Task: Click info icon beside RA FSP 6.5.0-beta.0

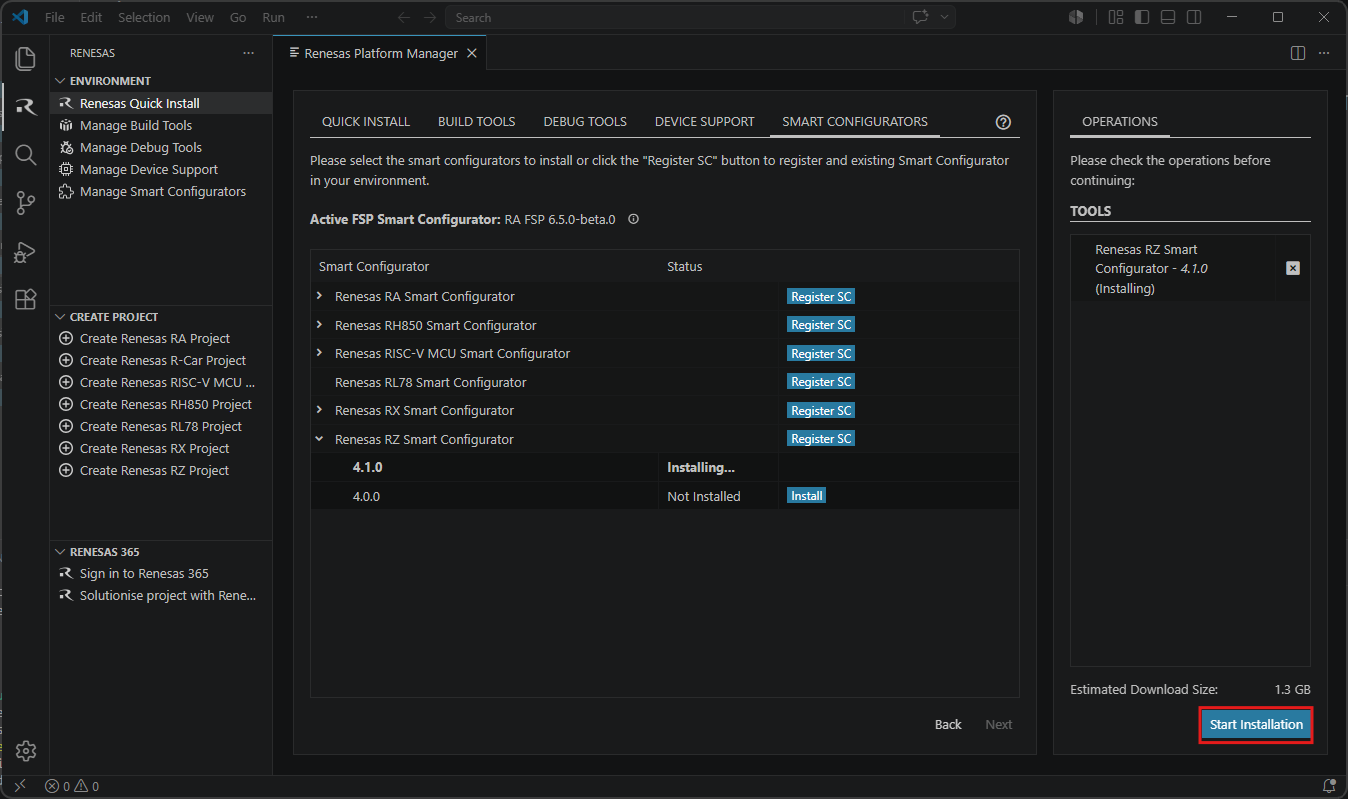Action: coord(633,219)
